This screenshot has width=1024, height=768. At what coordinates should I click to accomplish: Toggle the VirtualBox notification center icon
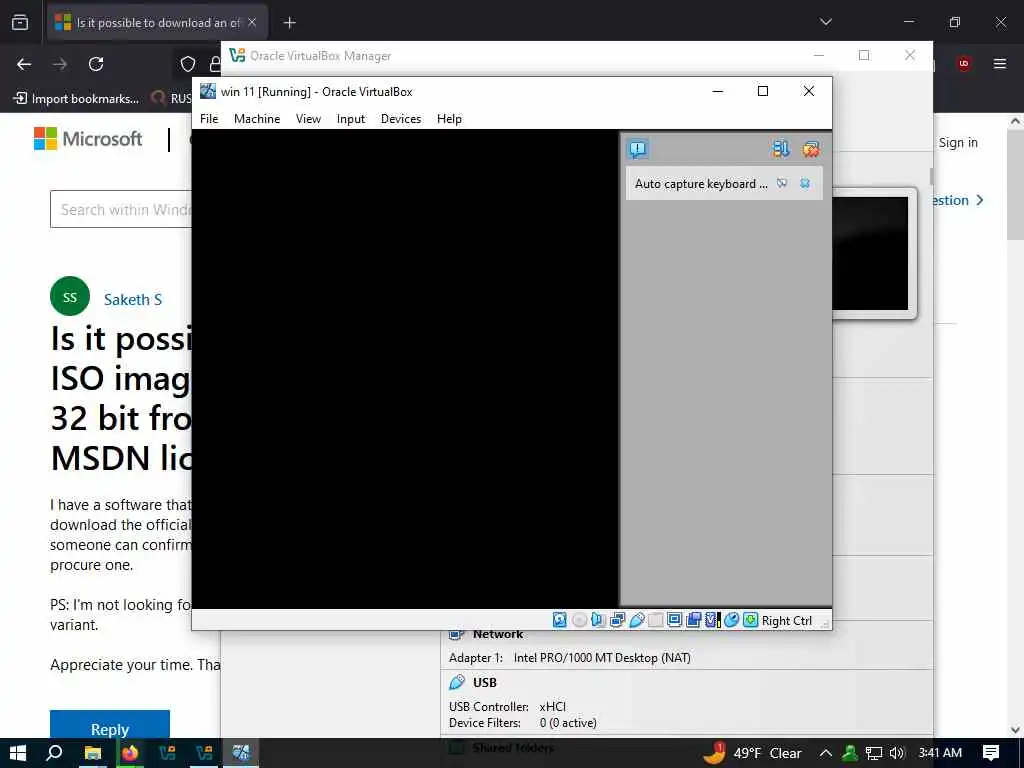point(637,150)
